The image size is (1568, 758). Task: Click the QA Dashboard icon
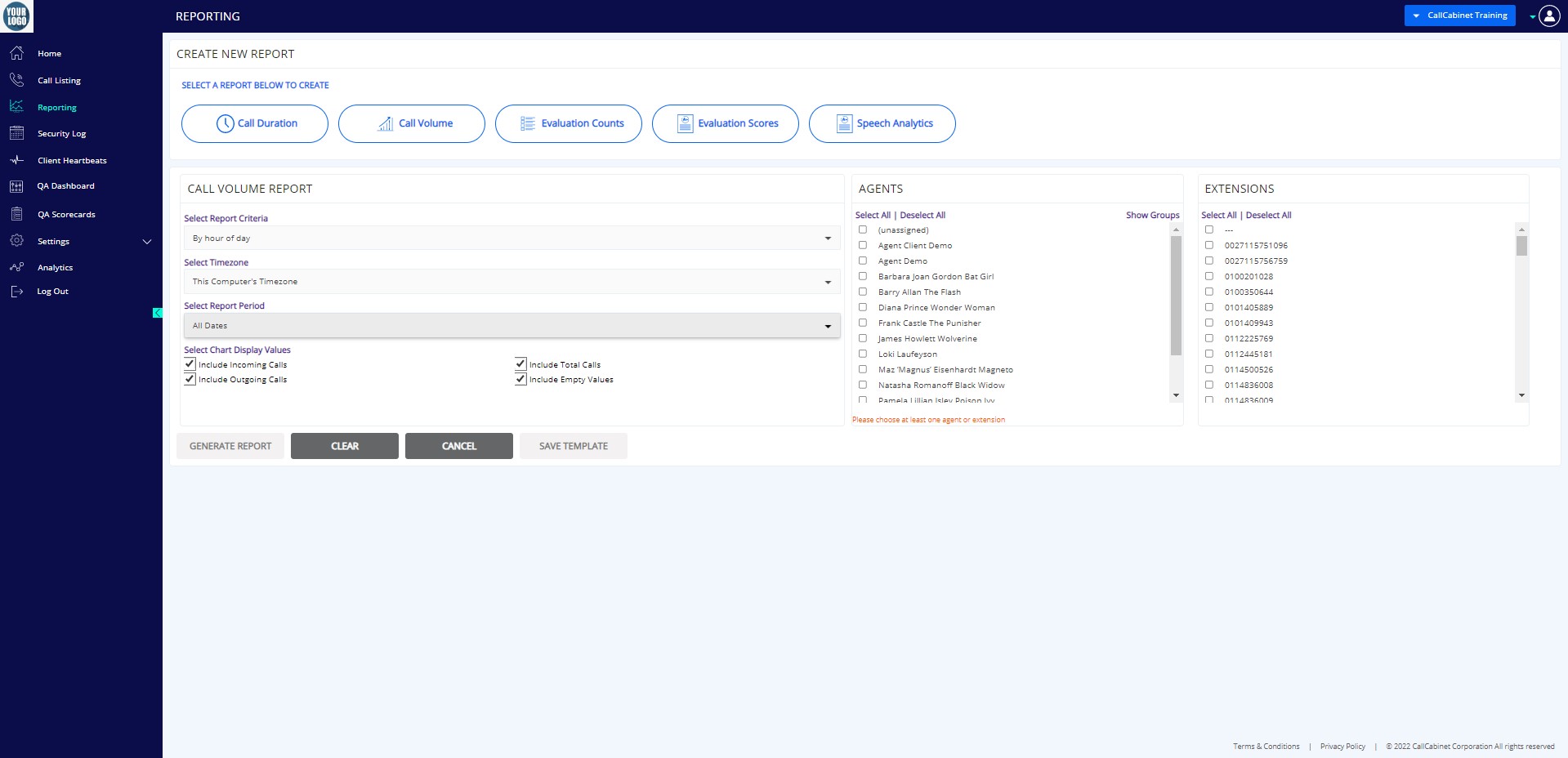[16, 186]
